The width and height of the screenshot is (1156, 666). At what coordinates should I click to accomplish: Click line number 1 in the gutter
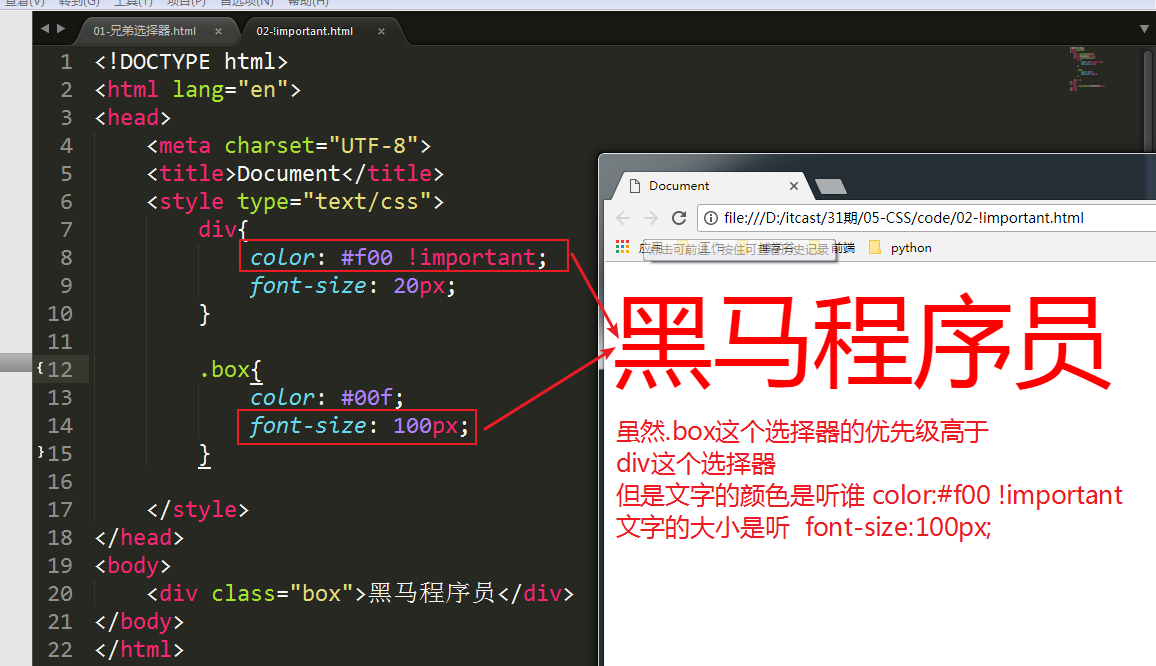tap(66, 62)
